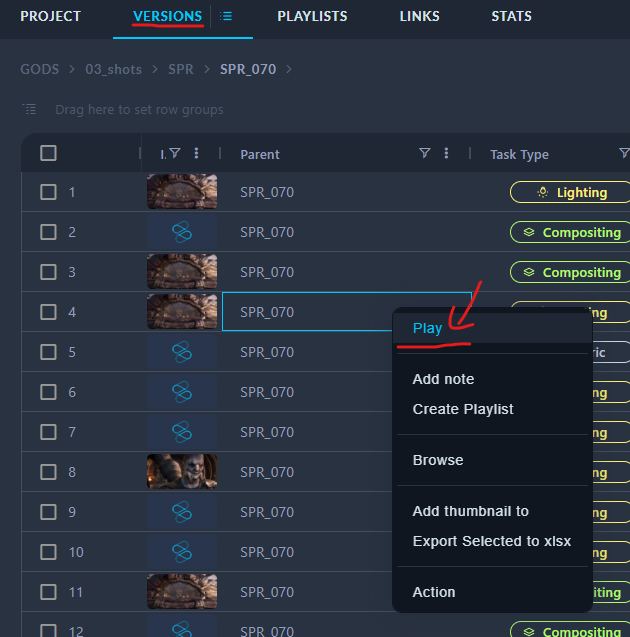The image size is (630, 637).
Task: Click placeholder thumbnail icon in row 10
Action: (x=182, y=552)
